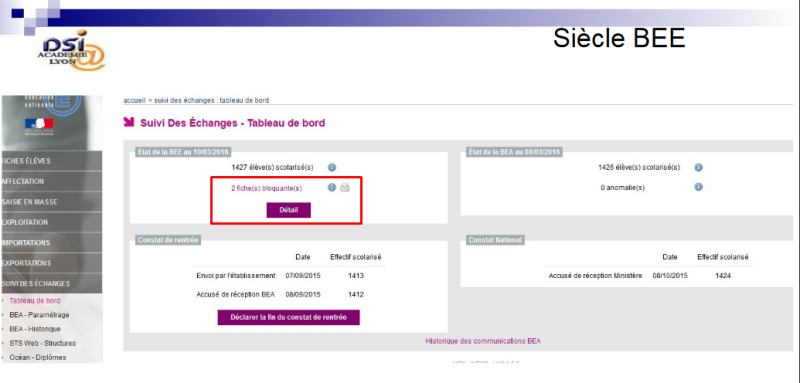Click info icon next to 1426 élève(s) scolarisé(s)

click(699, 167)
